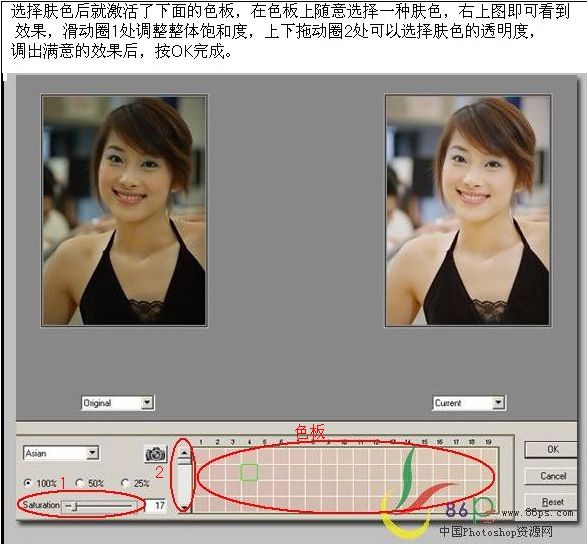Click the Saturation slider handle
The height and width of the screenshot is (544, 587).
(74, 506)
